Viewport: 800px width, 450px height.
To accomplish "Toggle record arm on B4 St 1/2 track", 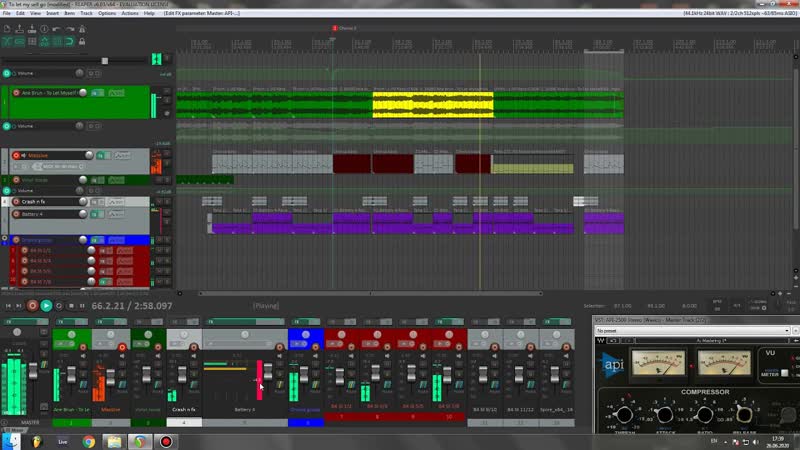I will (24, 251).
